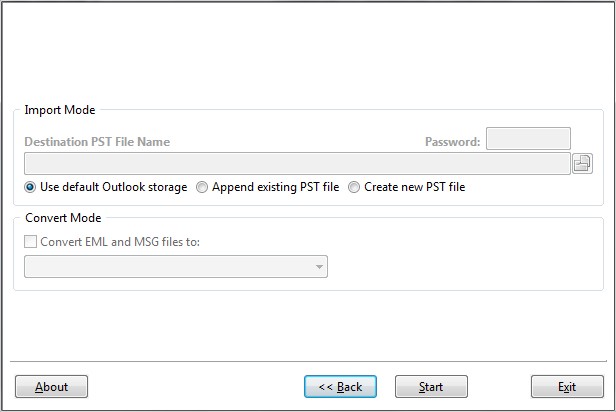Click the Start button
Image resolution: width=616 pixels, height=412 pixels.
click(431, 386)
